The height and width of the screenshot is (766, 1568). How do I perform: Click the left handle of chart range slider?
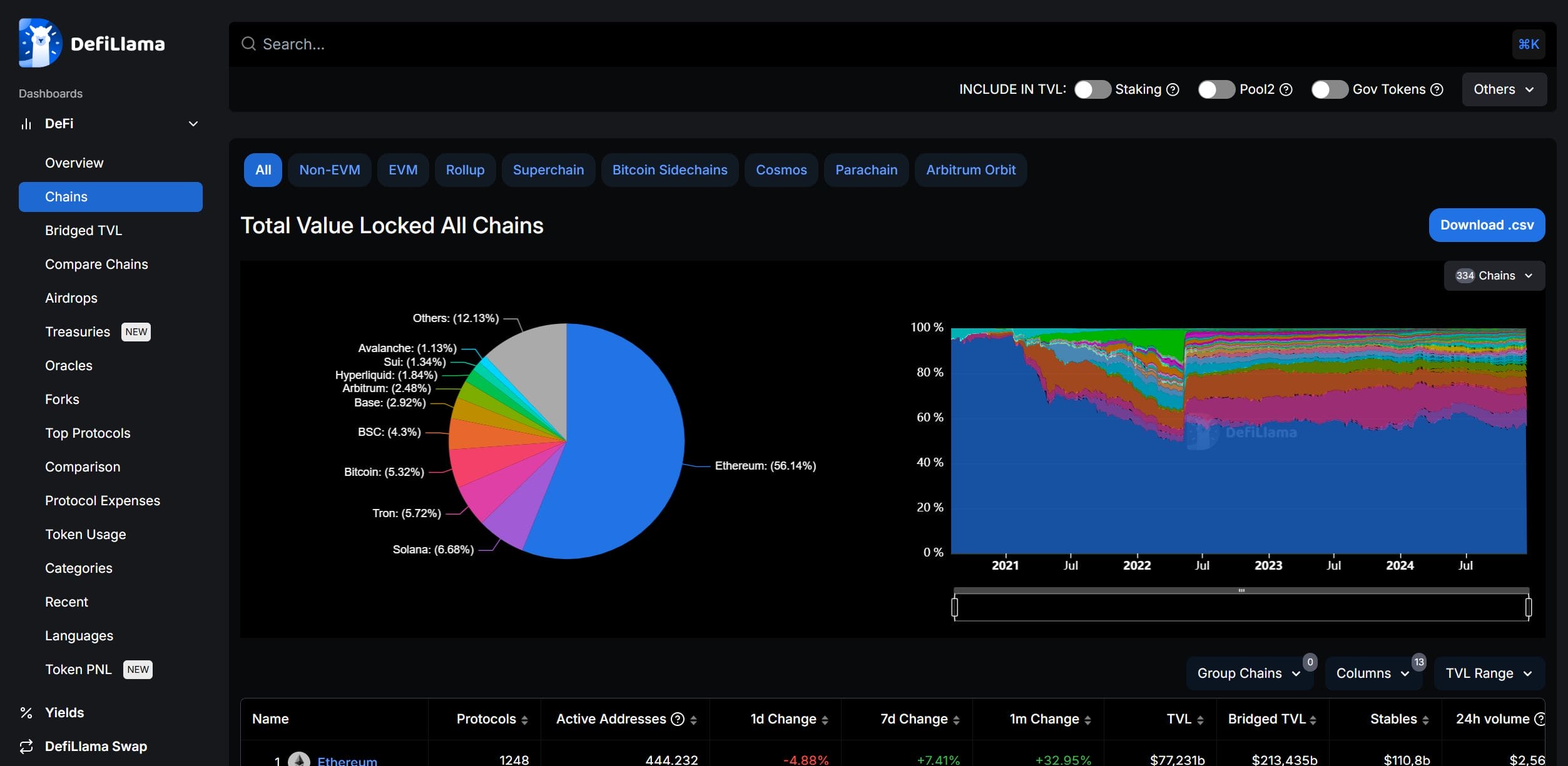954,607
